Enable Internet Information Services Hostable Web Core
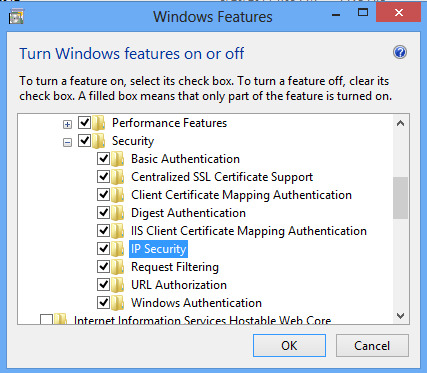The image size is (427, 373). 46,320
